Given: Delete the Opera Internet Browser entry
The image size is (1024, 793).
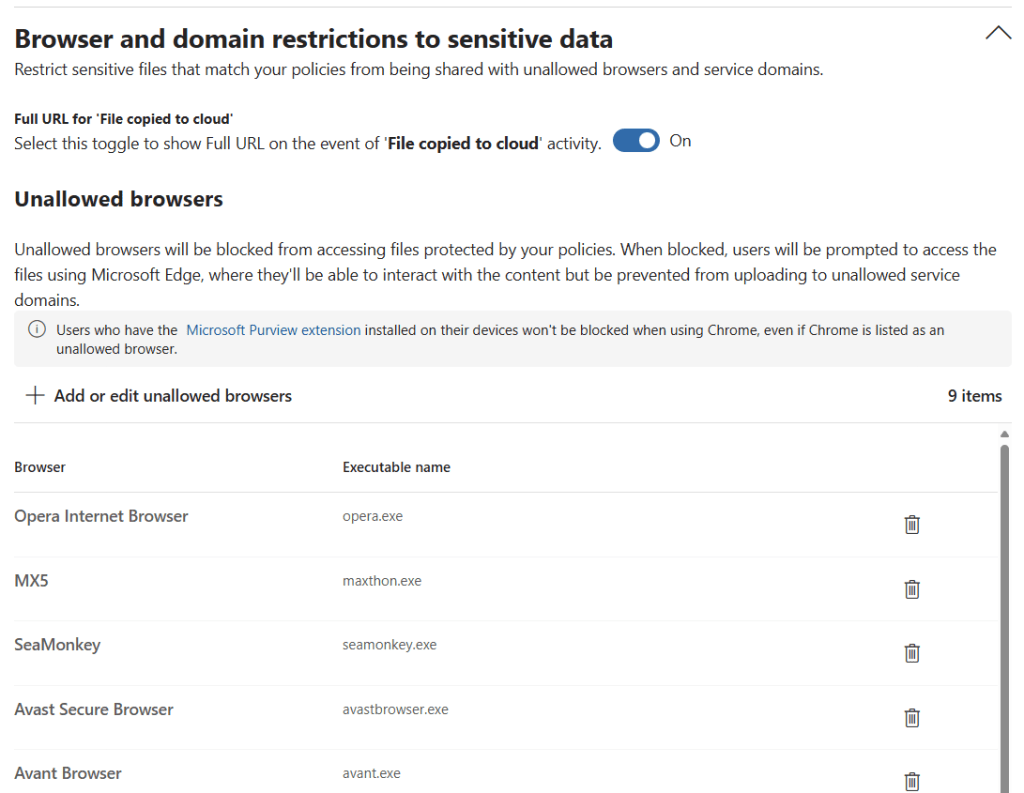Looking at the screenshot, I should [x=912, y=524].
